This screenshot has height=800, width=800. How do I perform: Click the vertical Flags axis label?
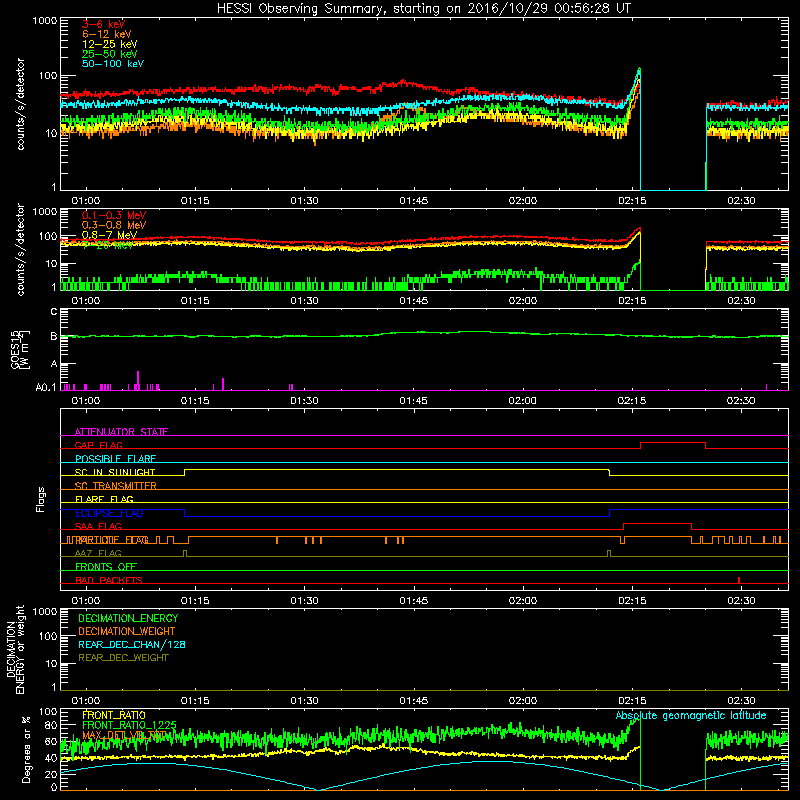[x=41, y=499]
